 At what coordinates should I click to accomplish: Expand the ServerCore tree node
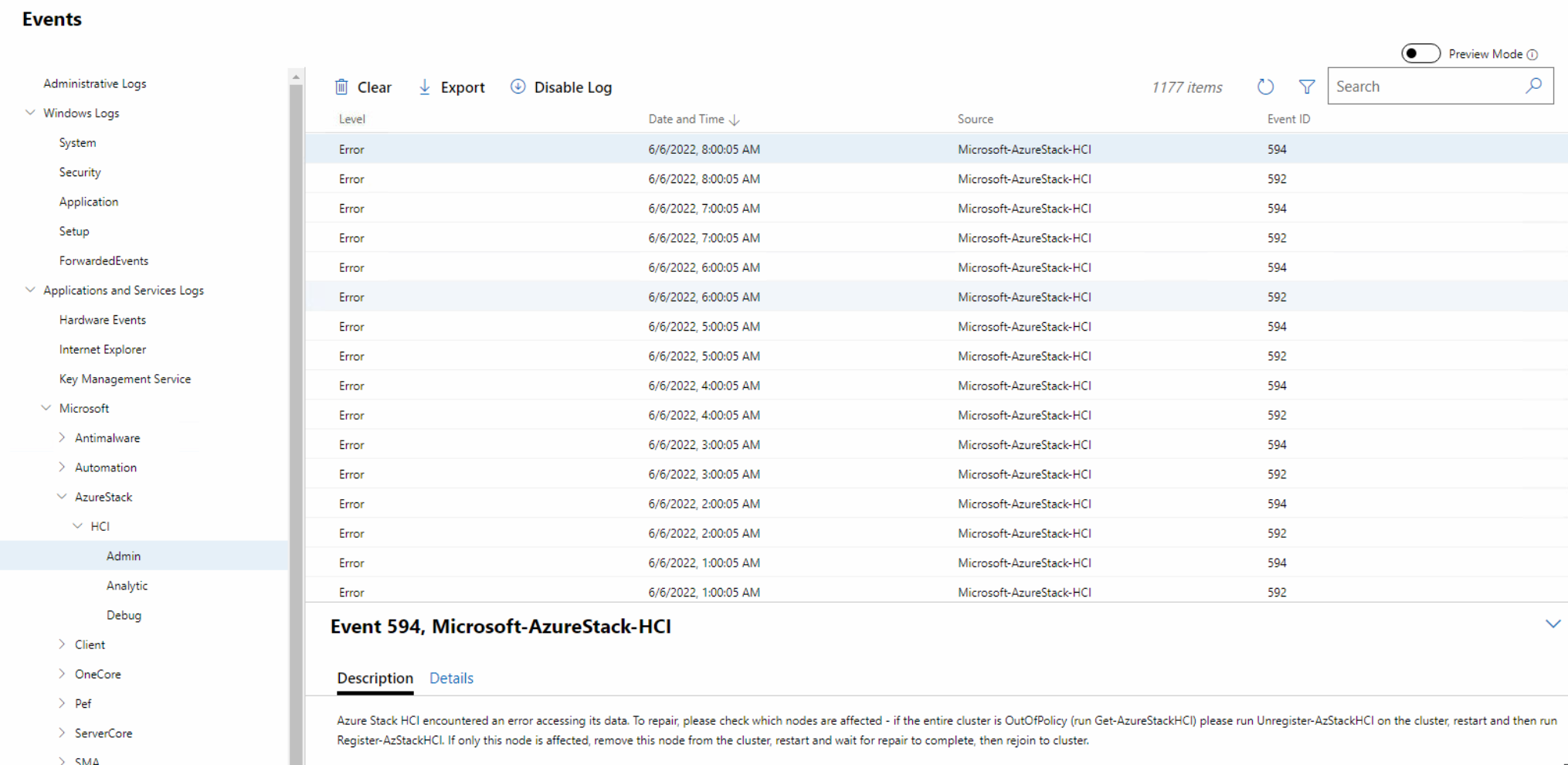coord(63,733)
